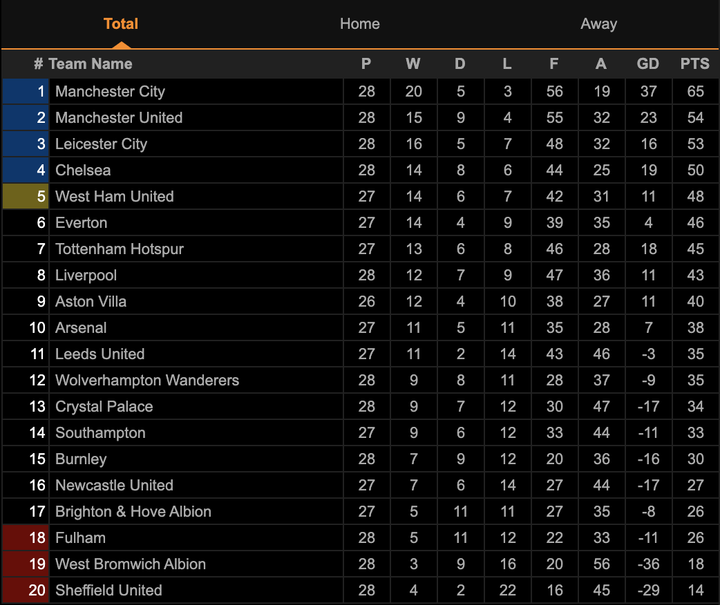Select Wolverhampton Wanderers in the standings
720x605 pixels.
click(146, 380)
